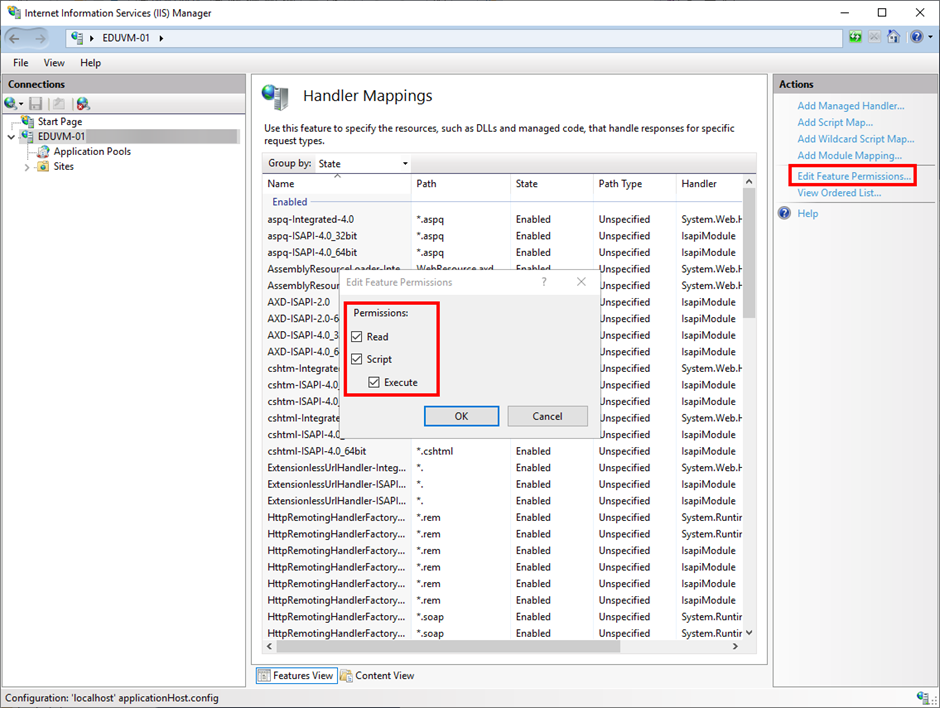The height and width of the screenshot is (708, 940).
Task: Click View Ordered List action link
Action: coord(839,193)
